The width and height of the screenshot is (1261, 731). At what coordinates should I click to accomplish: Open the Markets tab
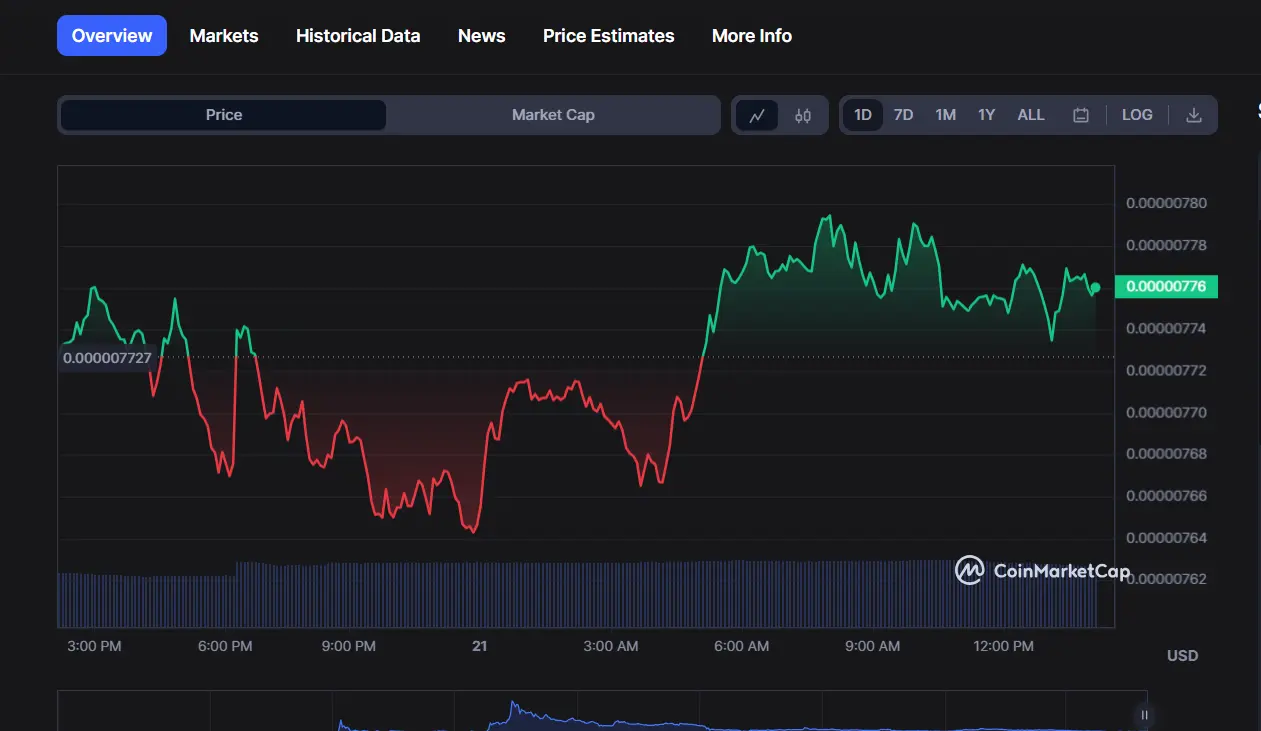click(224, 35)
